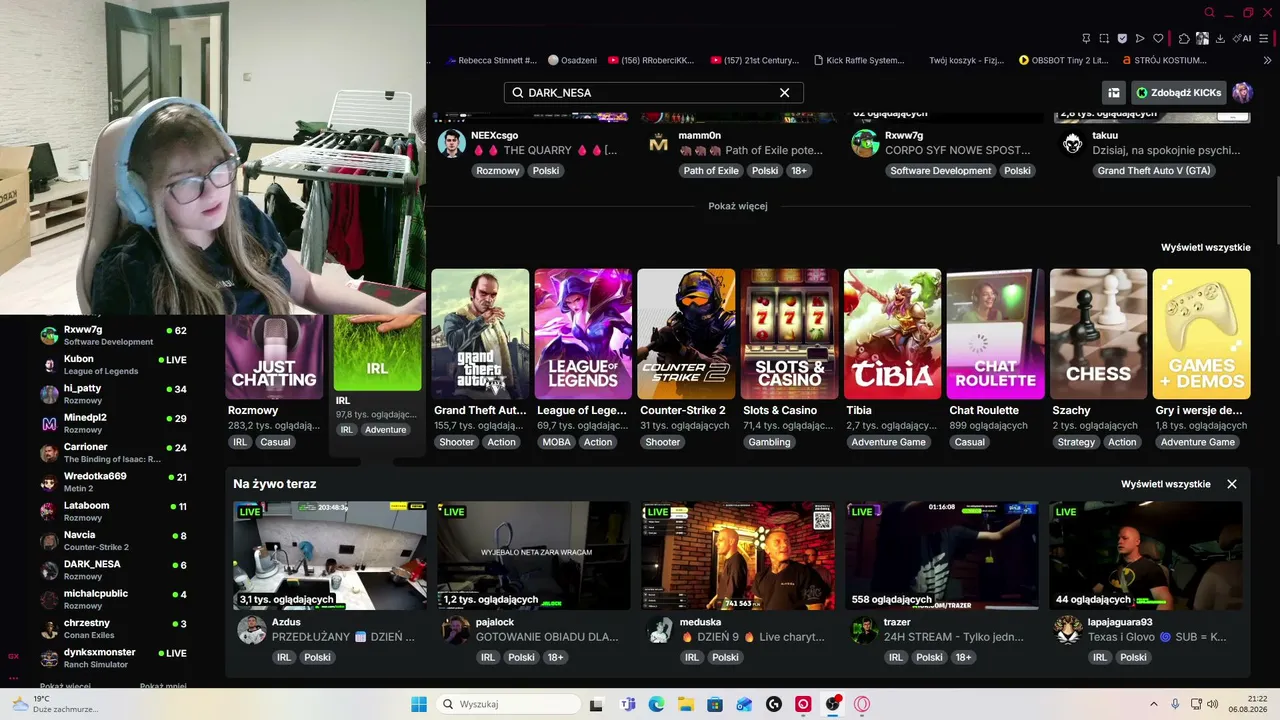Screen dimensions: 1280x720
Task: Open the browser pinboard pin icon
Action: pyautogui.click(x=1086, y=39)
